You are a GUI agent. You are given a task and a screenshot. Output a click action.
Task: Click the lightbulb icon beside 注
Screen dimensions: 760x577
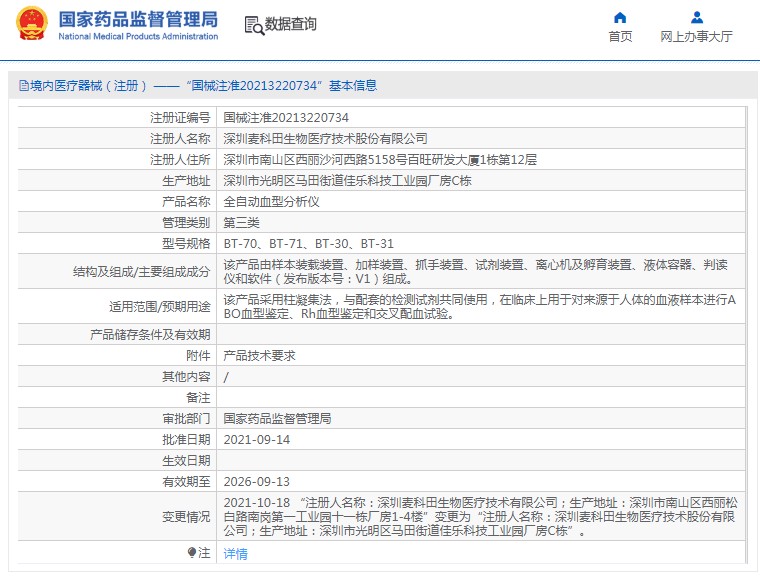(192, 552)
